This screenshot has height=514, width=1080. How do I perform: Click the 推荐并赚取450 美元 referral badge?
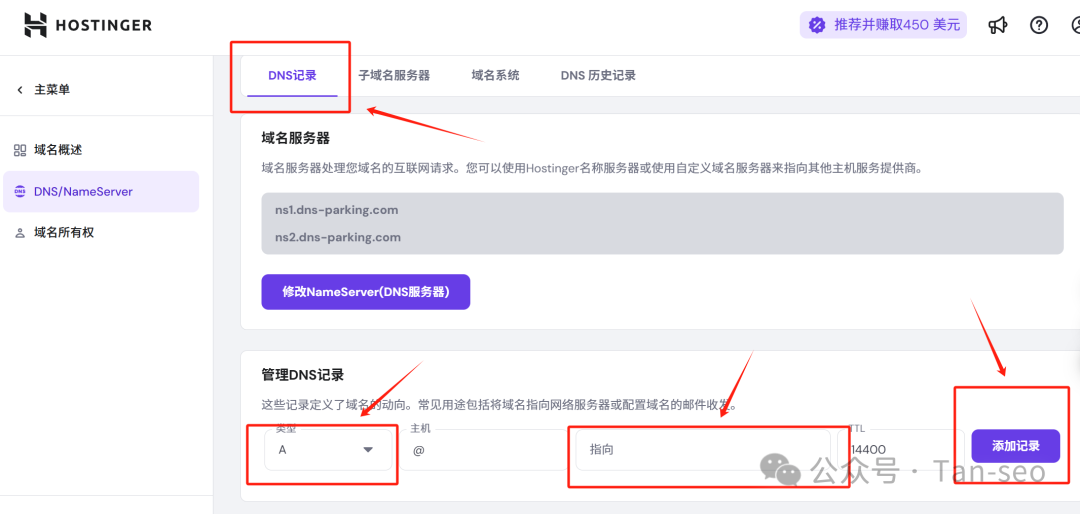point(883,25)
